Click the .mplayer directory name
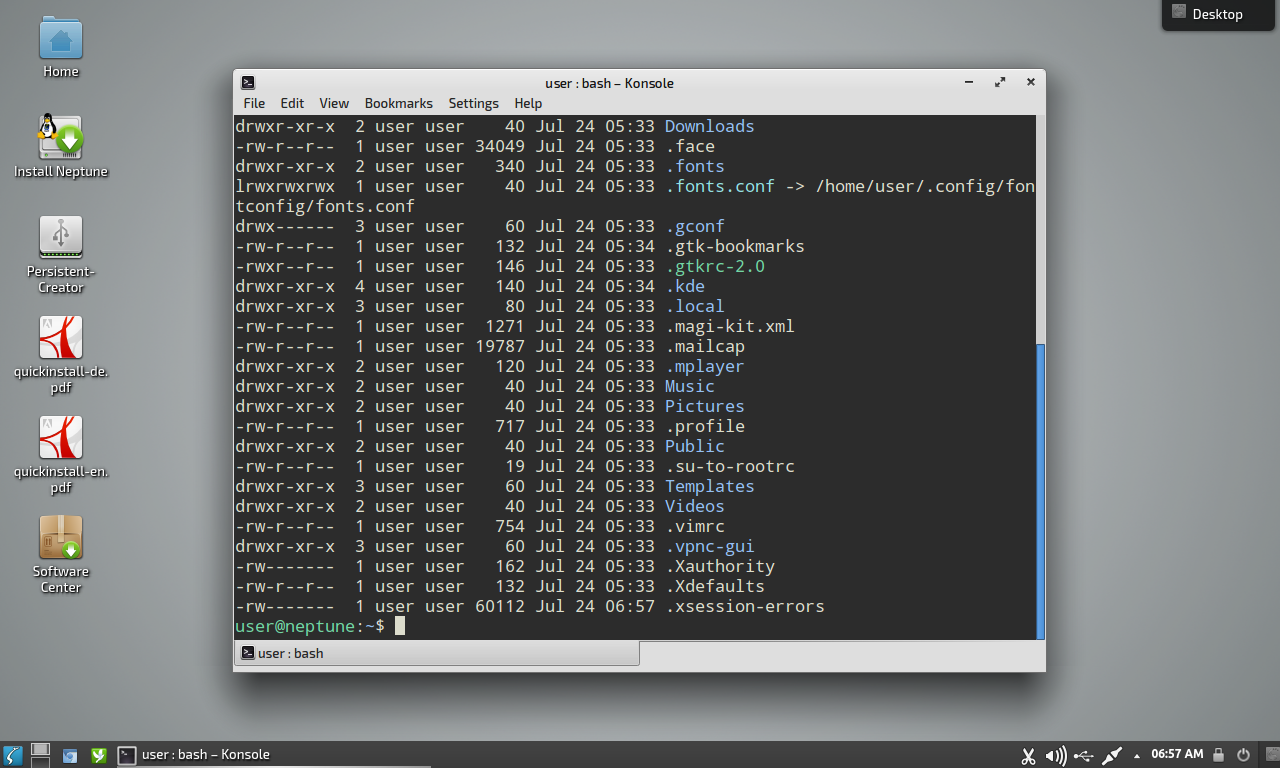The height and width of the screenshot is (768, 1280). [x=704, y=366]
